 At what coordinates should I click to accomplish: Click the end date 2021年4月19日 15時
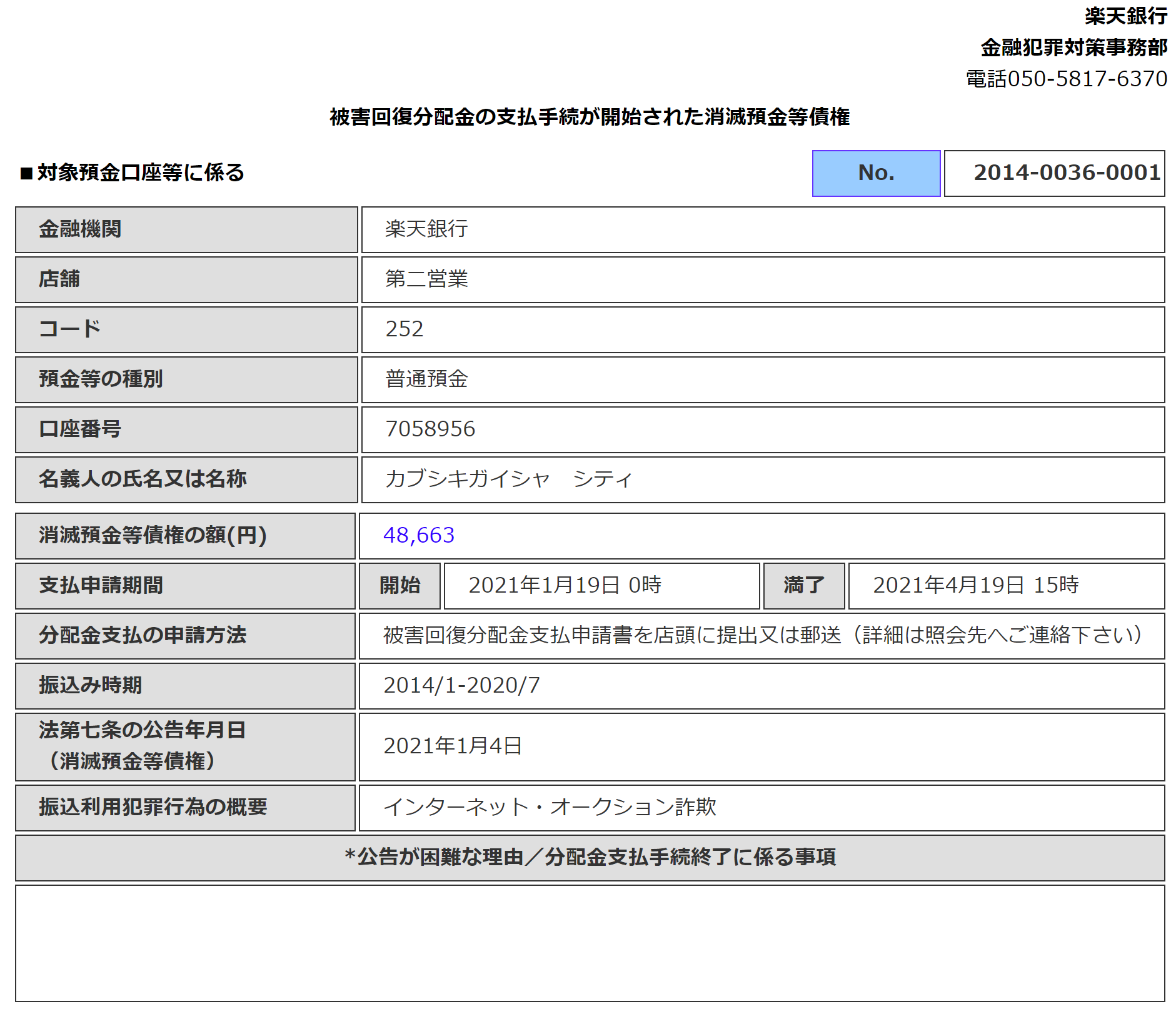pos(975,585)
